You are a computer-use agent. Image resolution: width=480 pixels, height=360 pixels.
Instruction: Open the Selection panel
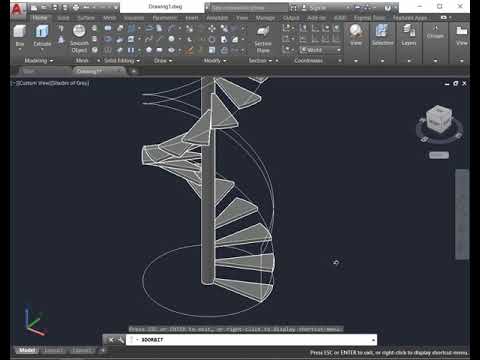coord(383,35)
